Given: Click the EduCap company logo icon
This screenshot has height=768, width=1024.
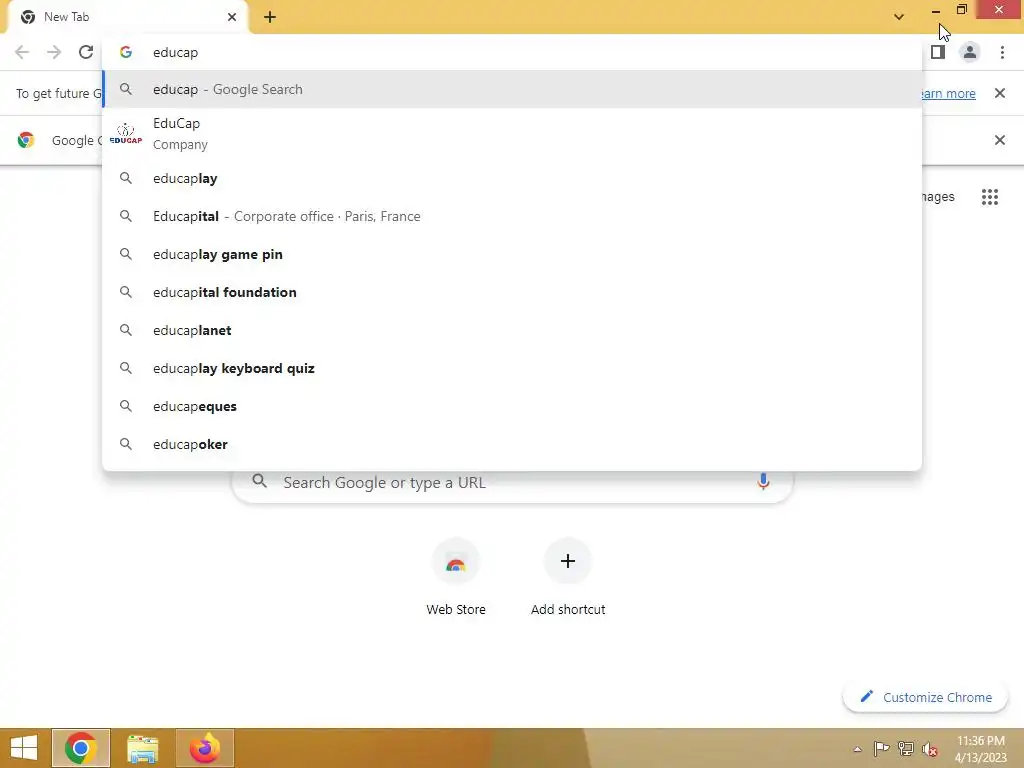Looking at the screenshot, I should (125, 134).
